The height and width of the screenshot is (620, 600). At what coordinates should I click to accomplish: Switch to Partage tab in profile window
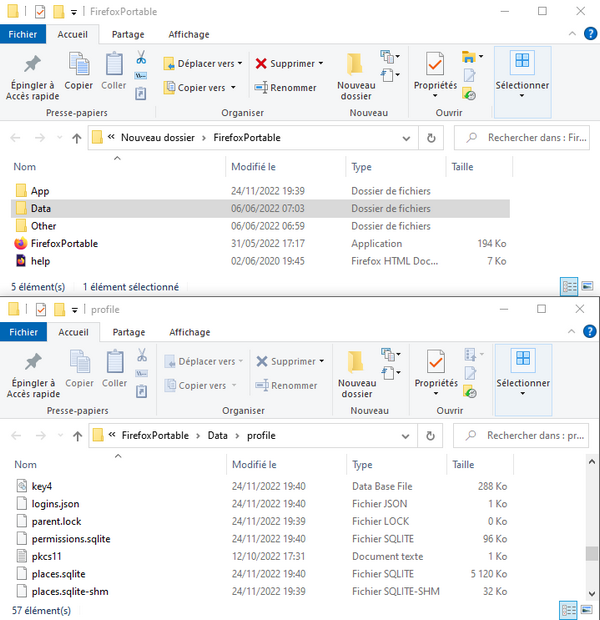[129, 332]
